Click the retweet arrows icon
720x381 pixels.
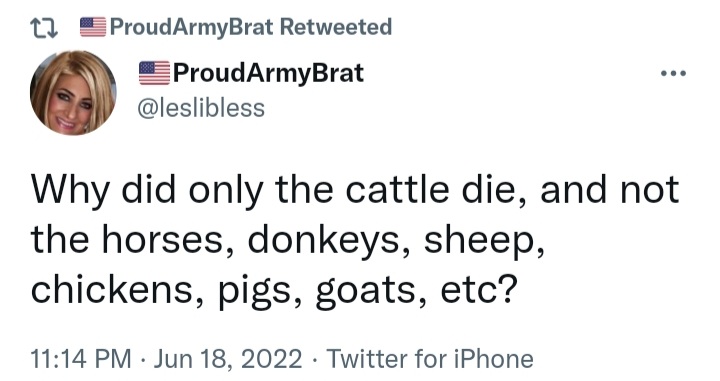point(44,28)
